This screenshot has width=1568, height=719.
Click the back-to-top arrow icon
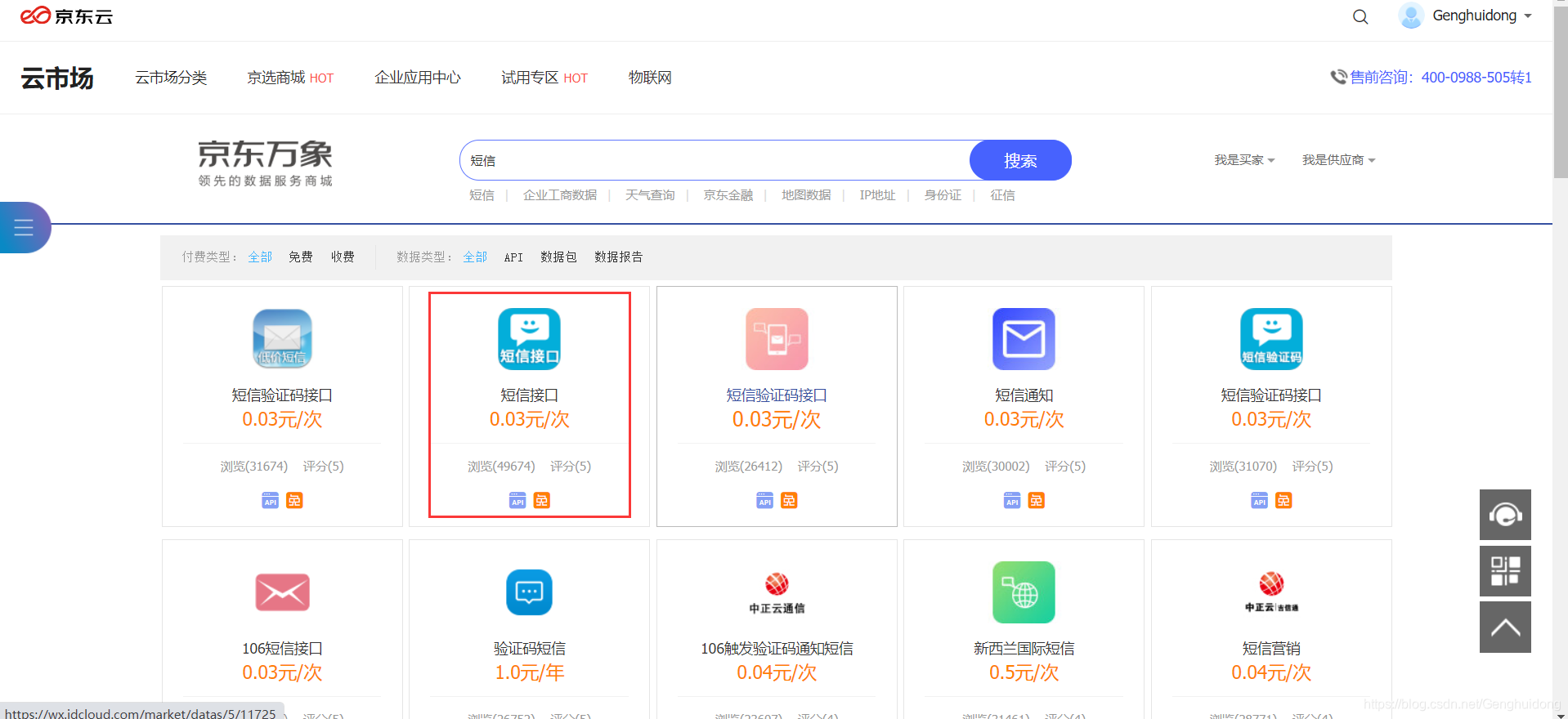click(1505, 627)
